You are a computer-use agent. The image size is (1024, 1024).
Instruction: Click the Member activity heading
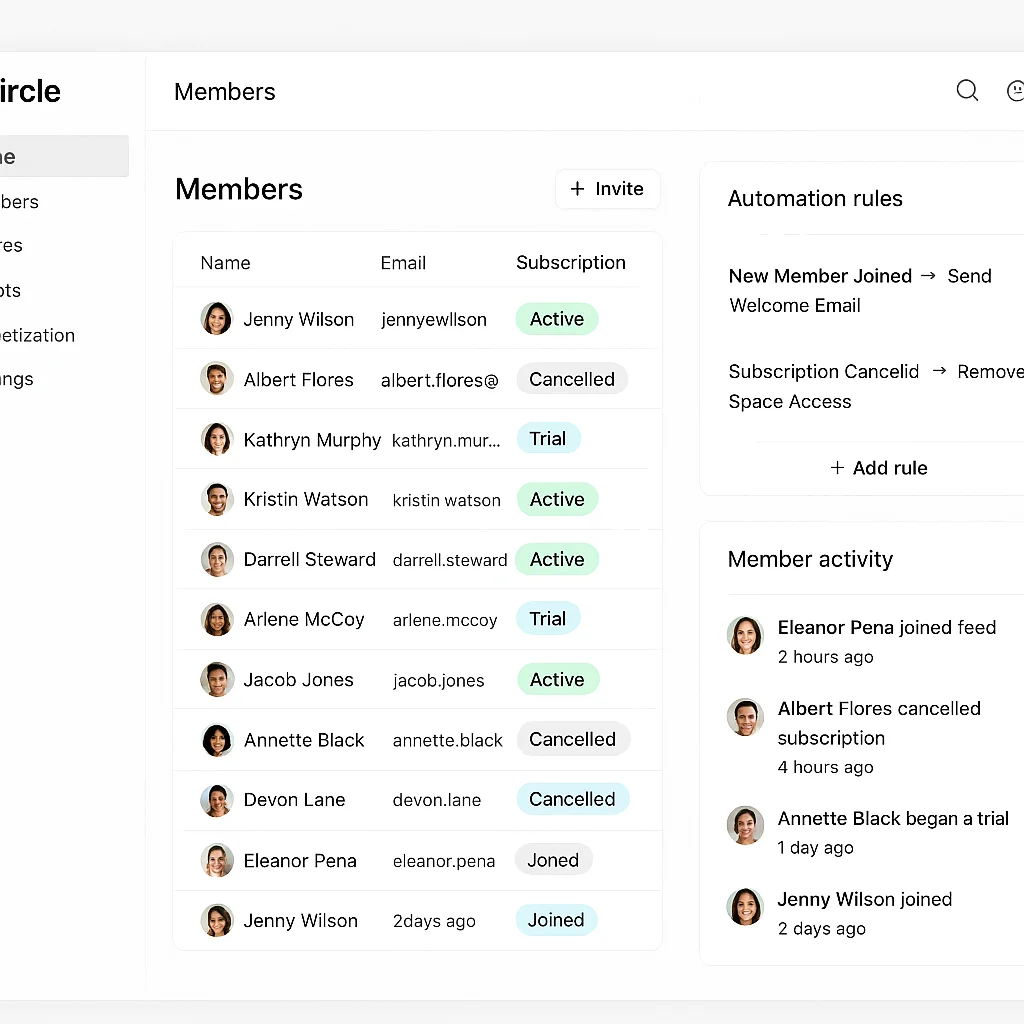[x=810, y=559]
